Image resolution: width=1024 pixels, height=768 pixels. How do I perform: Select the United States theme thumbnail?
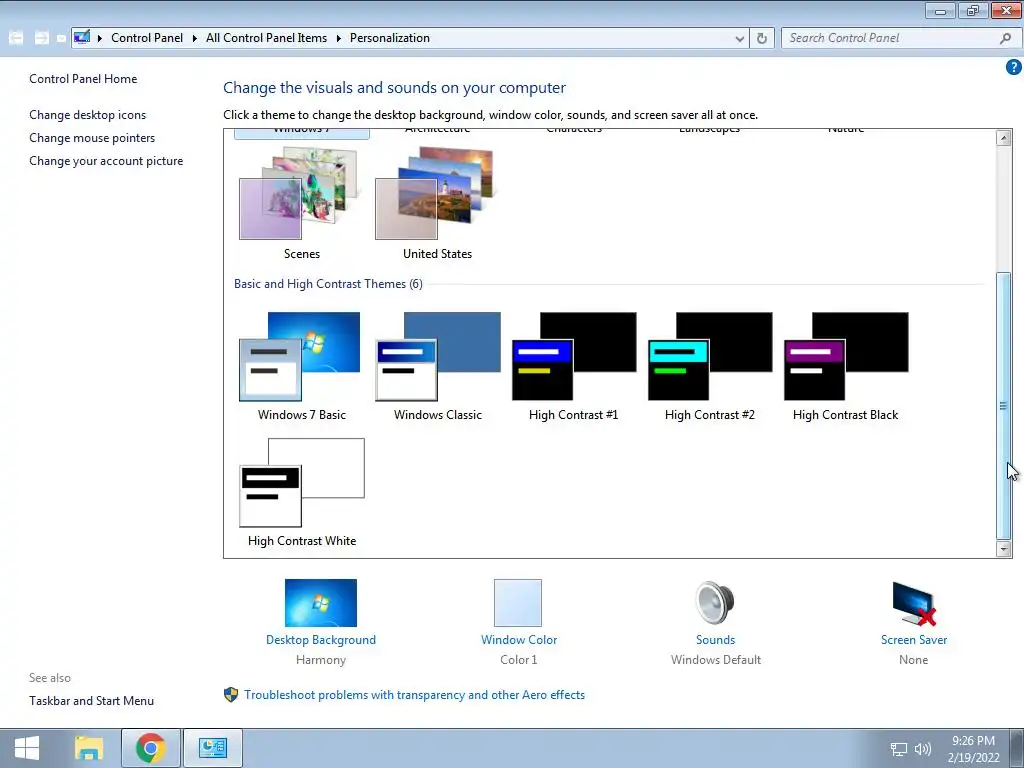click(x=435, y=193)
